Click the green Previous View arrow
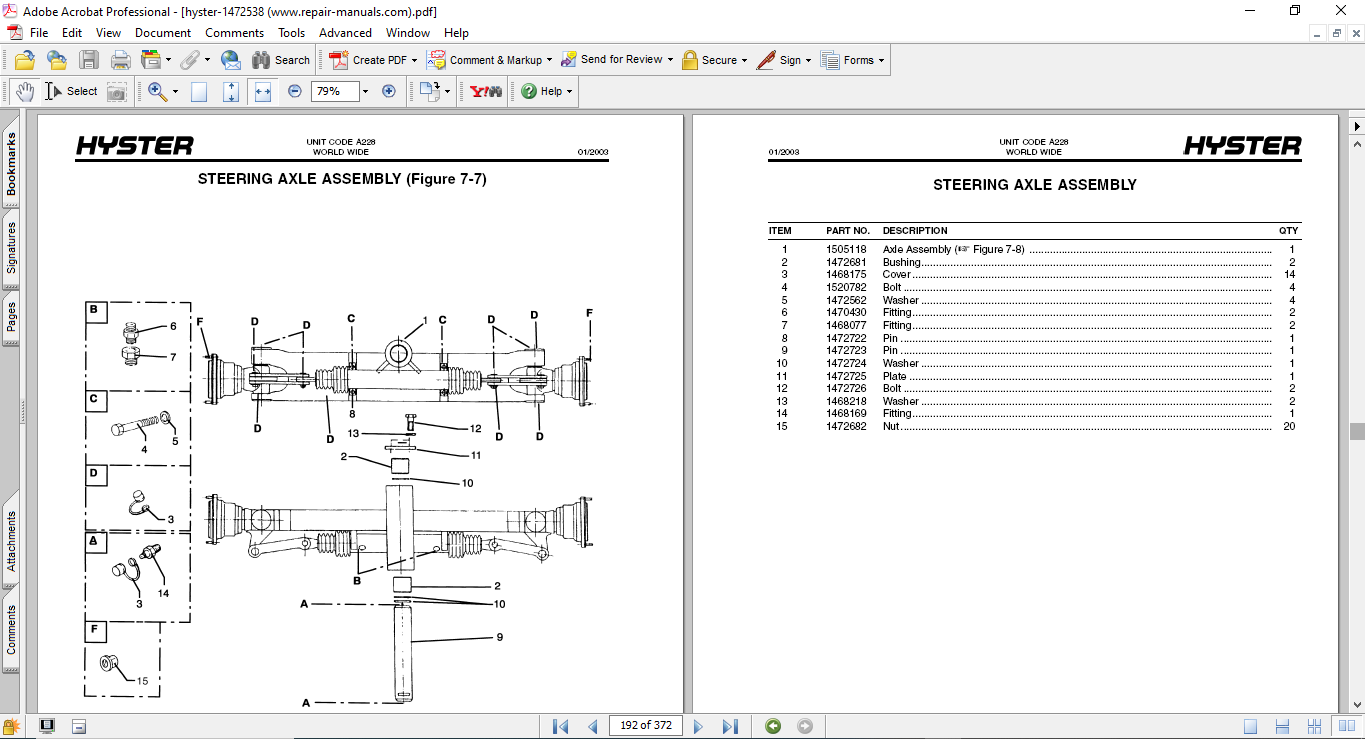1365x739 pixels. click(773, 726)
